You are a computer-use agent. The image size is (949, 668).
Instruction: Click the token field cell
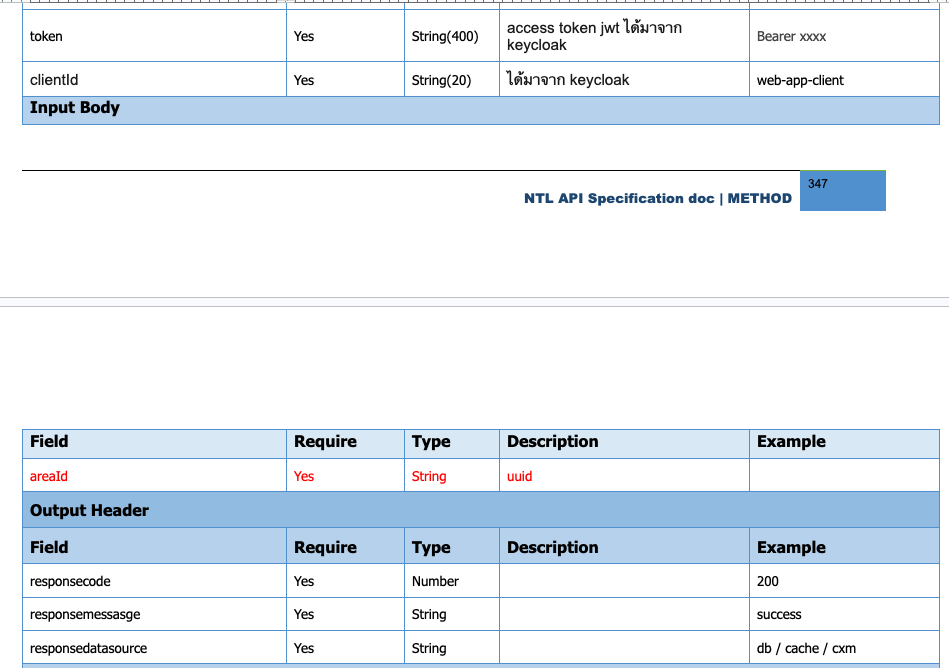tap(46, 36)
